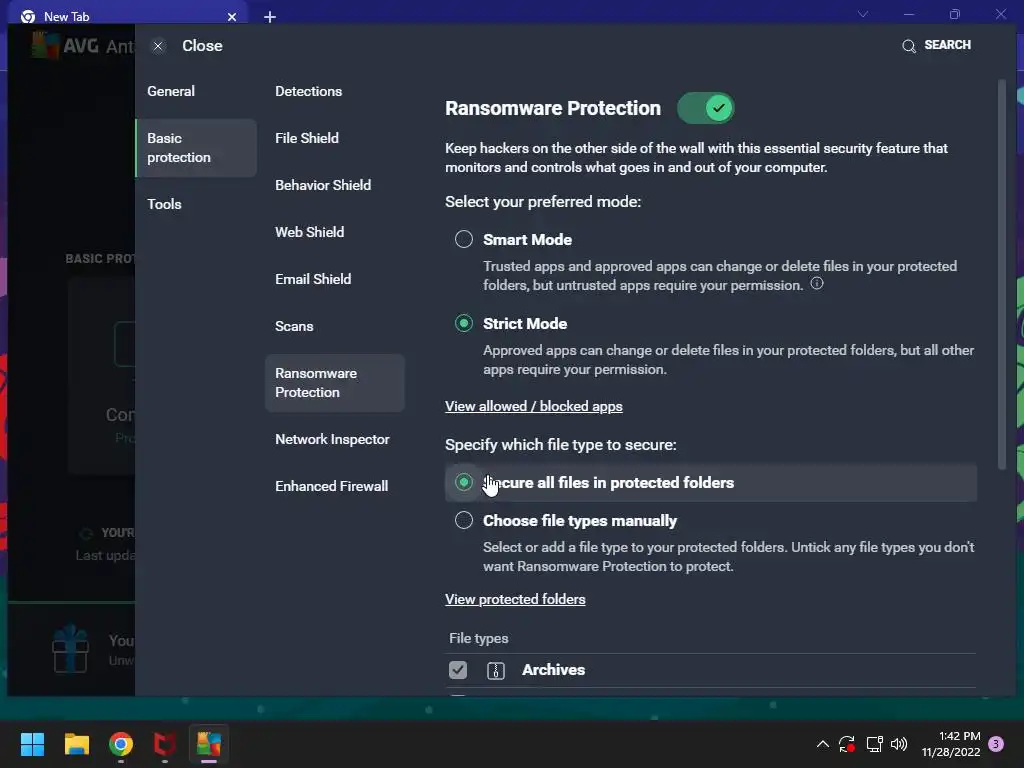Open the Chrome tab search chevron
The width and height of the screenshot is (1024, 768).
click(863, 14)
